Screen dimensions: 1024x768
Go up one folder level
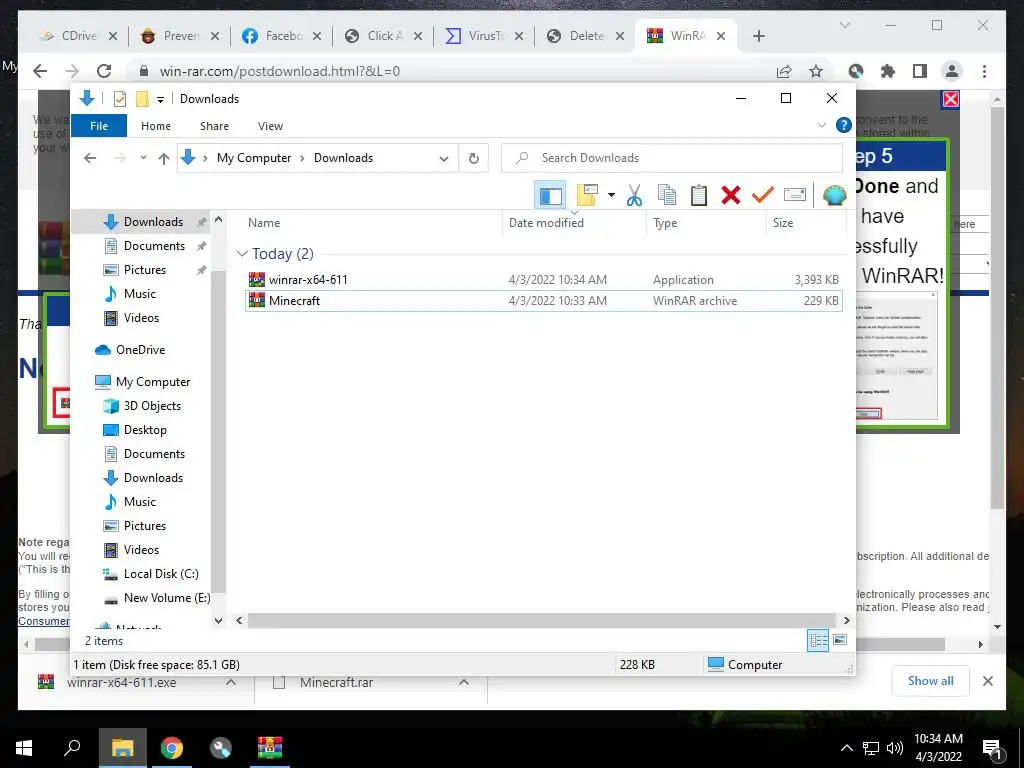[164, 158]
